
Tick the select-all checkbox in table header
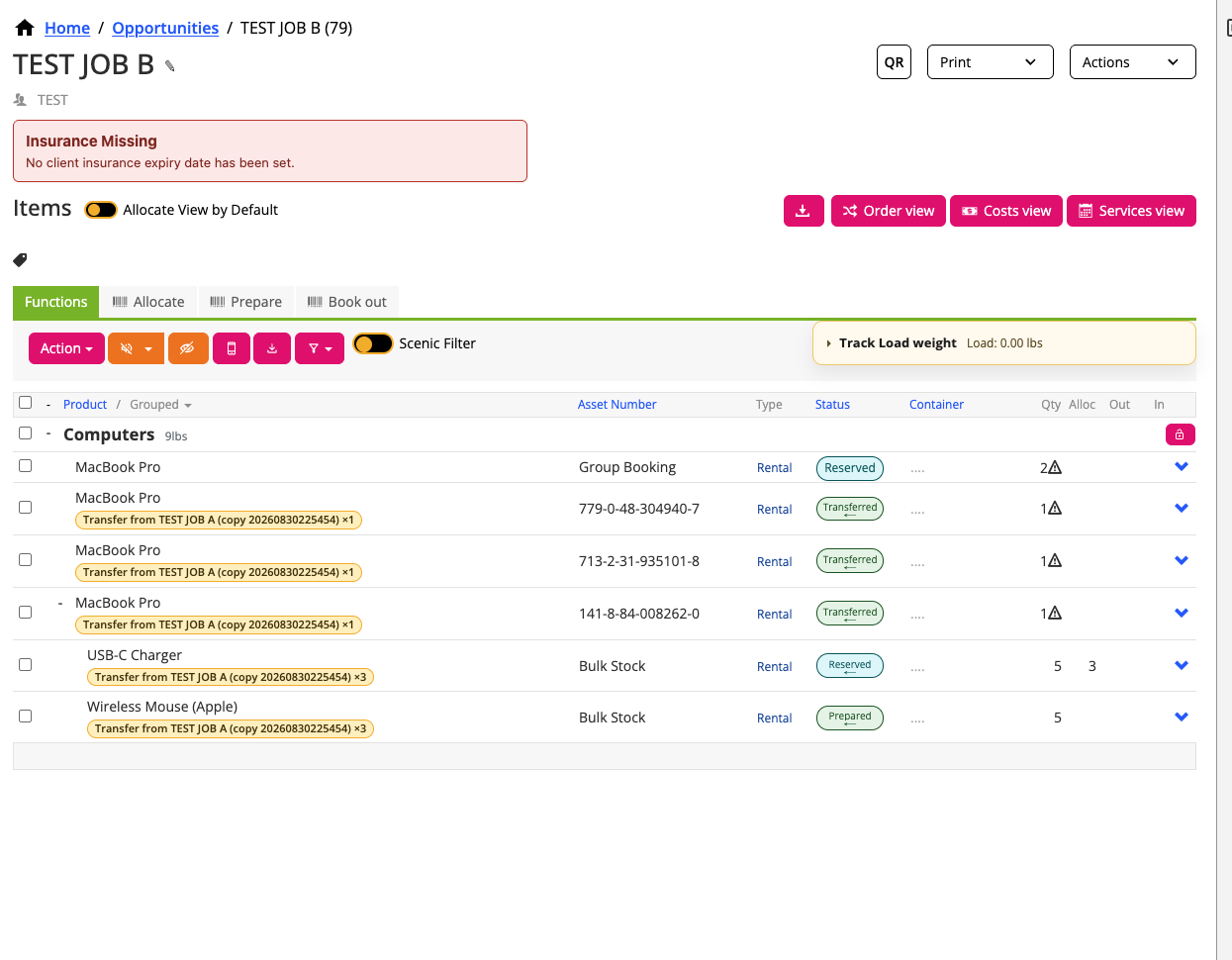tap(26, 403)
